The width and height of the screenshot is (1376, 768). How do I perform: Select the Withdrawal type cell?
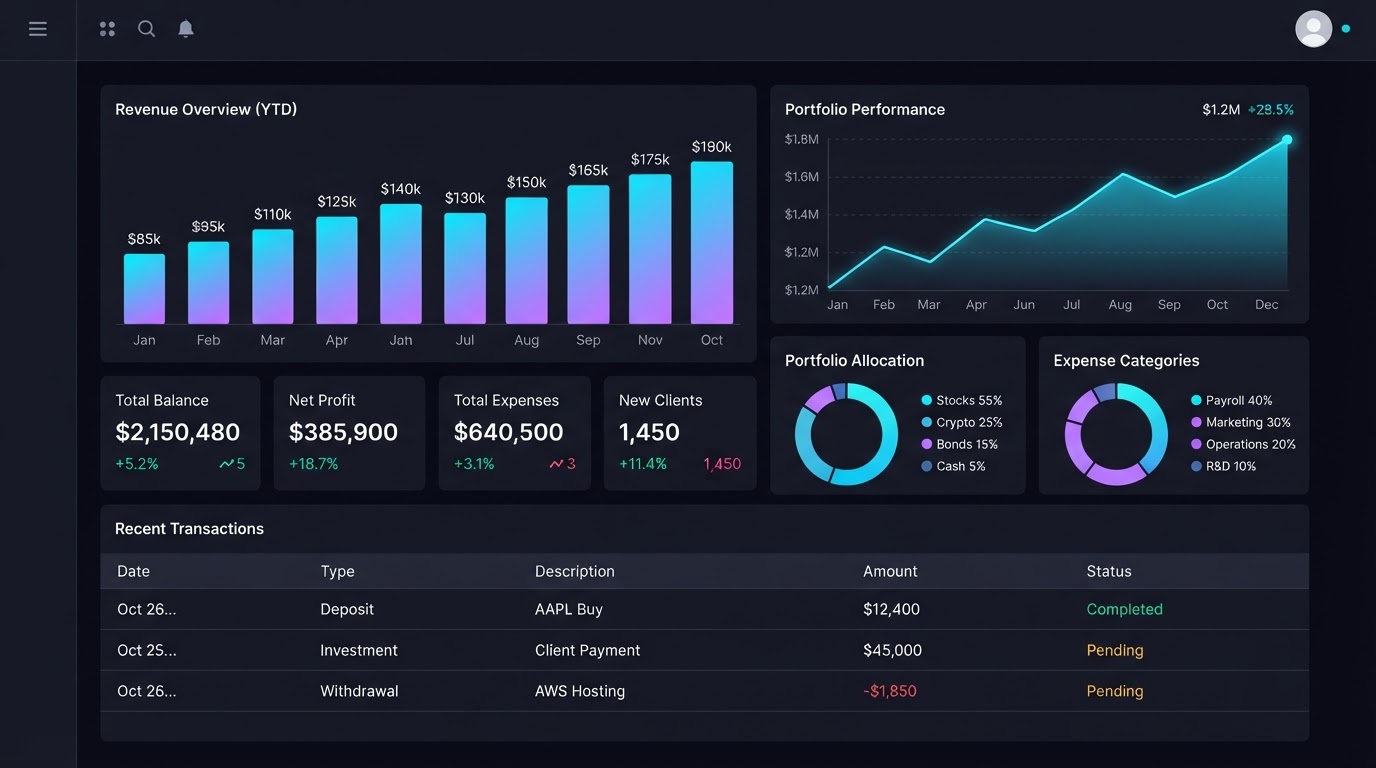coord(359,691)
